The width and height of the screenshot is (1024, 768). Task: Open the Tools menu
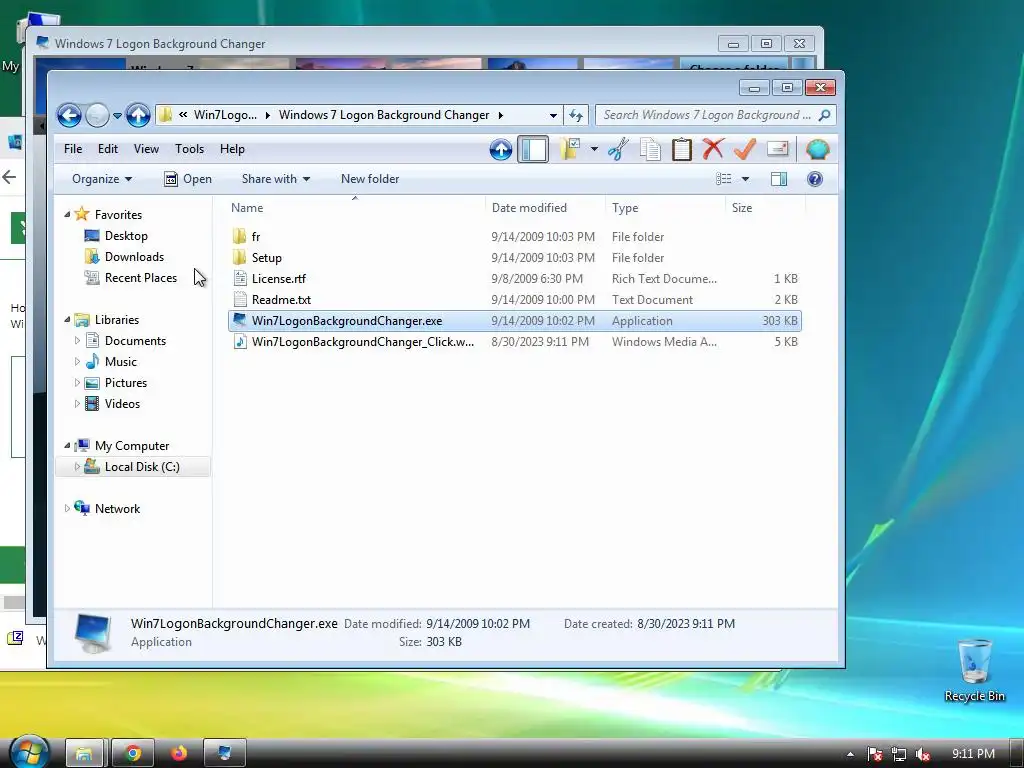coord(189,149)
